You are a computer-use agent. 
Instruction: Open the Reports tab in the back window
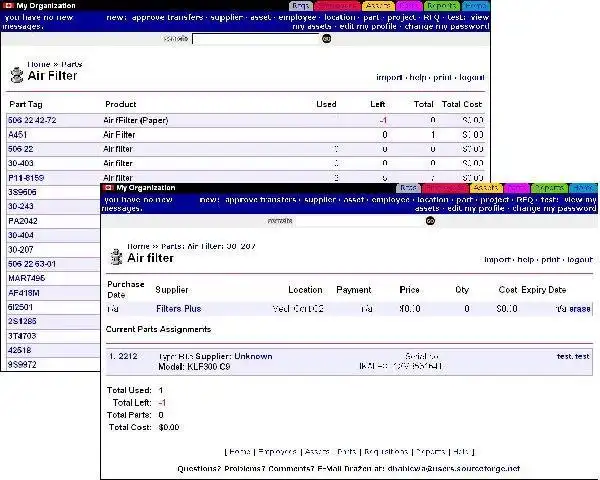(442, 6)
